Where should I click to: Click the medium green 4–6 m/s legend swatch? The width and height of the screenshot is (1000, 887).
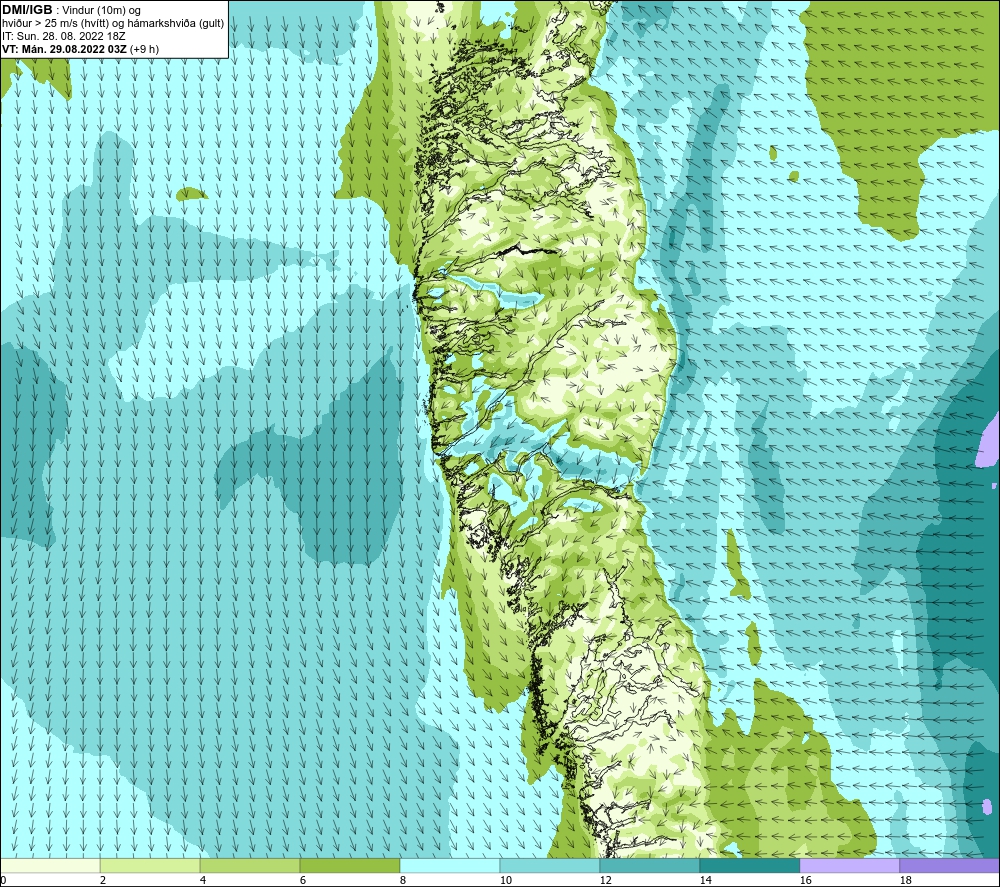(250, 865)
